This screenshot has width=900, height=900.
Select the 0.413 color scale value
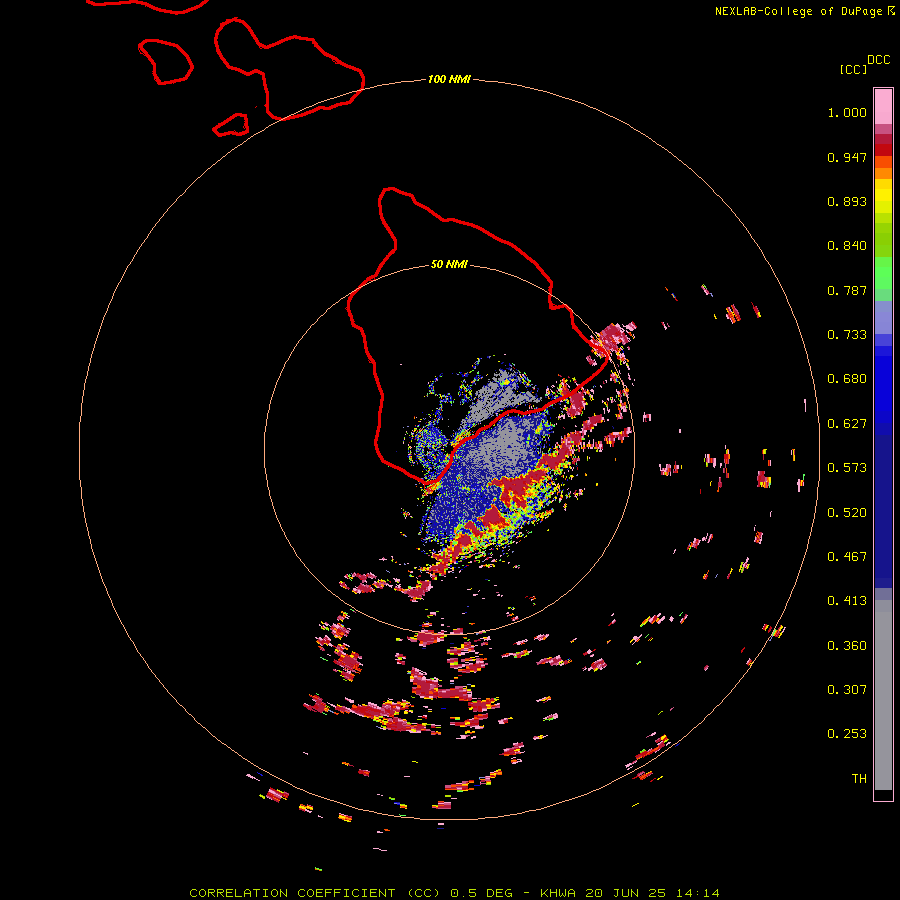point(847,601)
